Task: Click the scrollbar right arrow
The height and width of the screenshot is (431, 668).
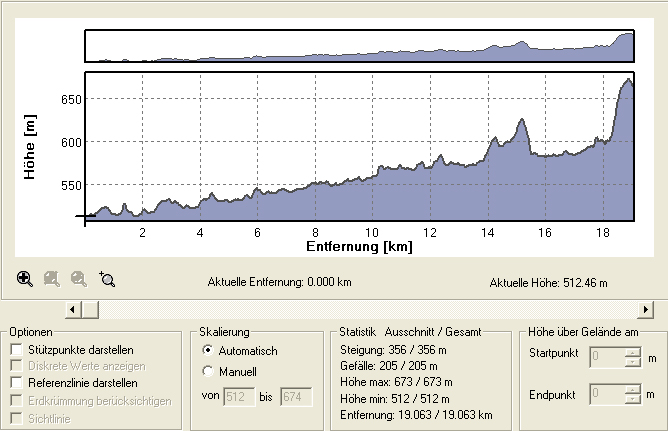Action: click(645, 310)
